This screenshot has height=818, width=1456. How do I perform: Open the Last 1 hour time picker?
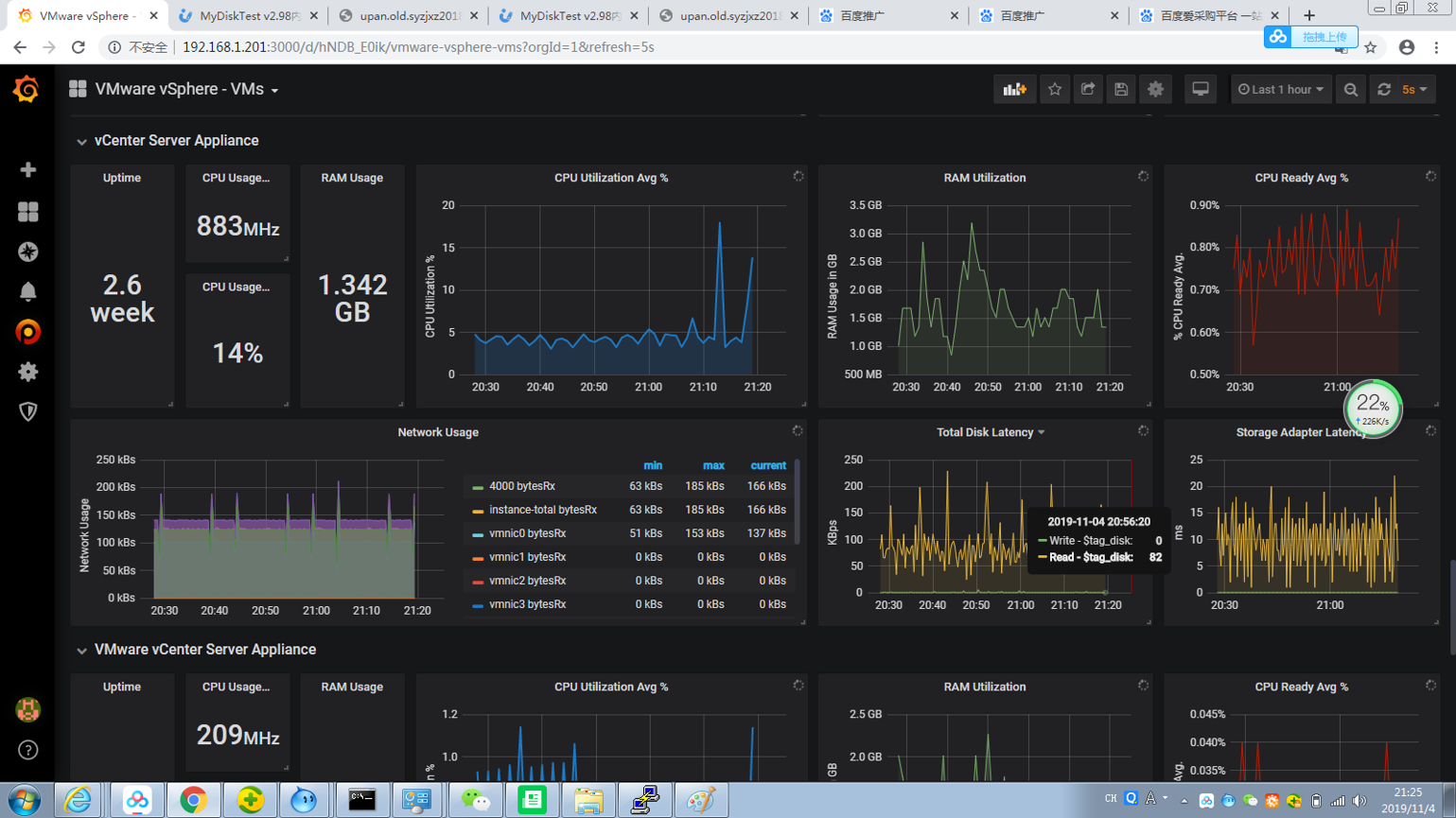pyautogui.click(x=1280, y=89)
